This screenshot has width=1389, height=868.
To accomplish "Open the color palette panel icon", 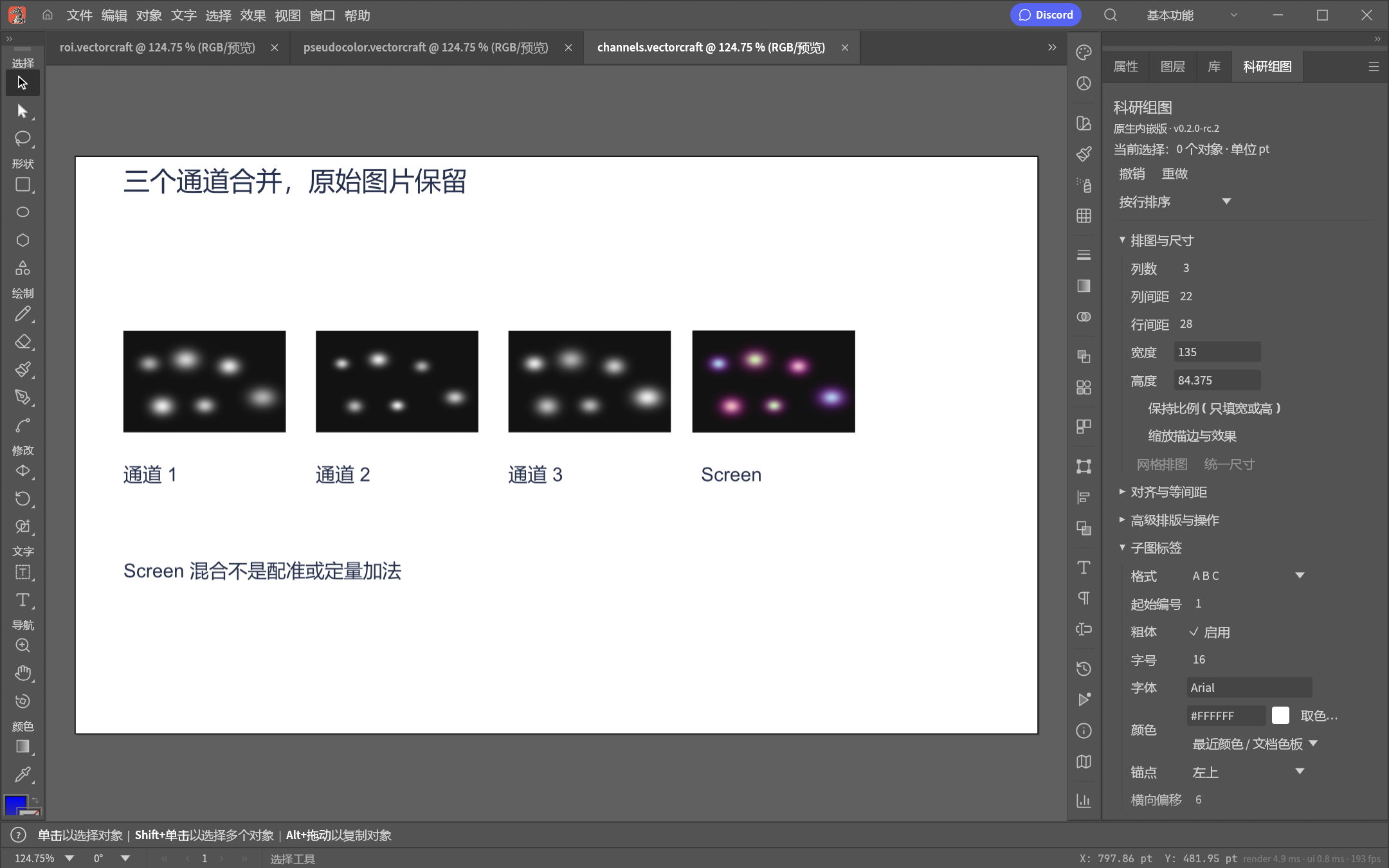I will coord(1084,53).
